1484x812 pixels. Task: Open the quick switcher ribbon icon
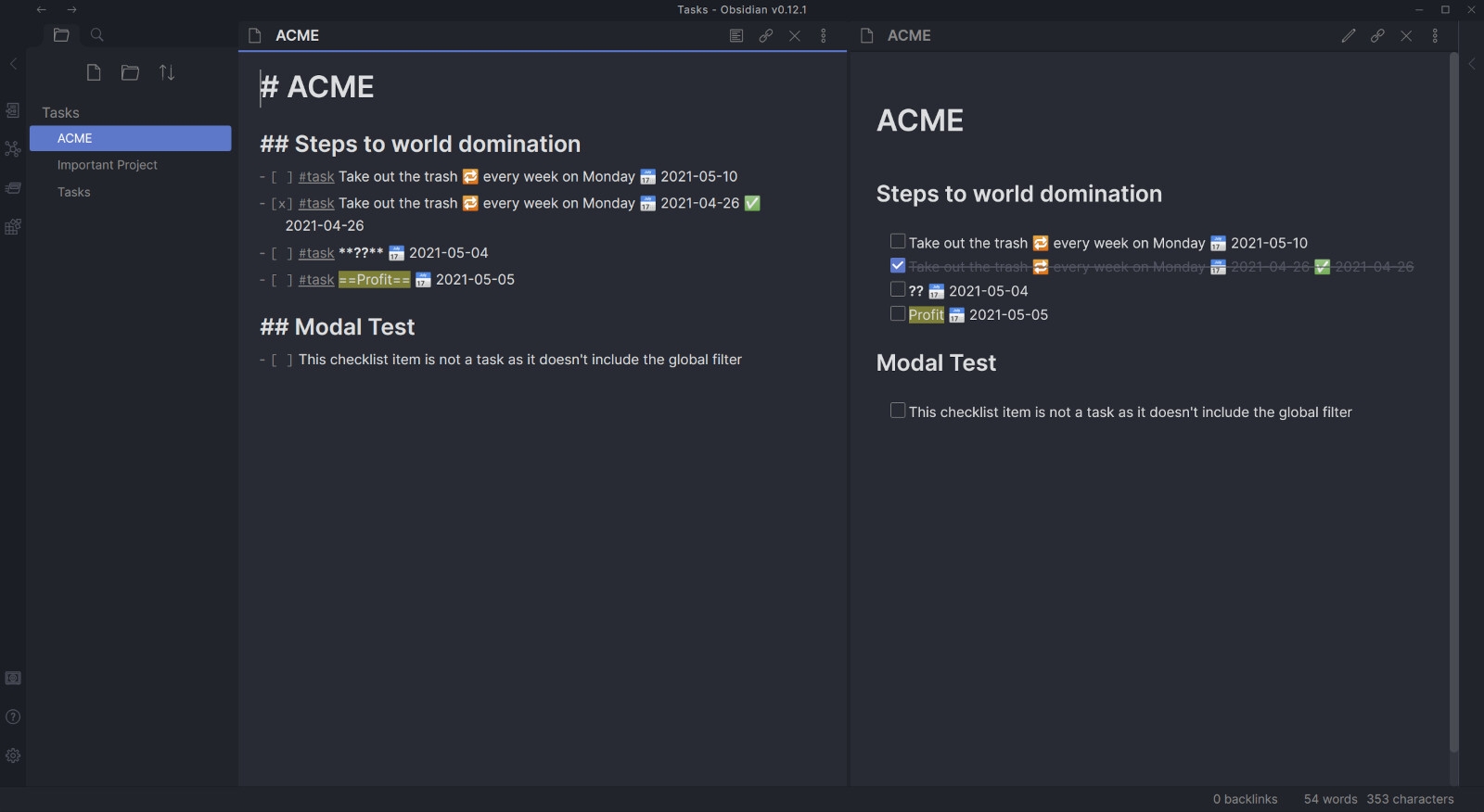click(x=13, y=110)
